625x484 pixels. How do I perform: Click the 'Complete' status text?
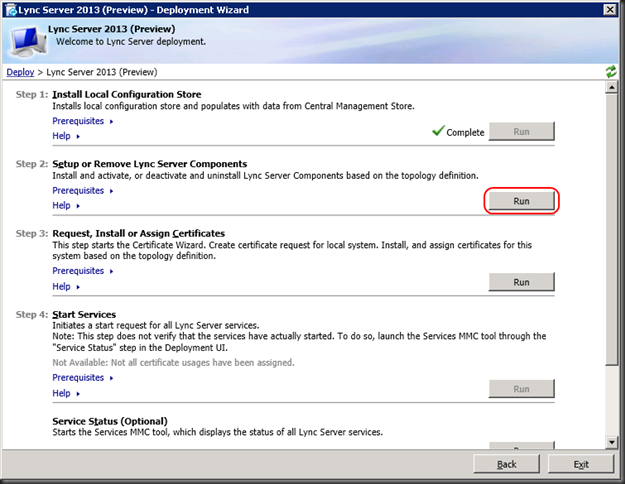465,132
